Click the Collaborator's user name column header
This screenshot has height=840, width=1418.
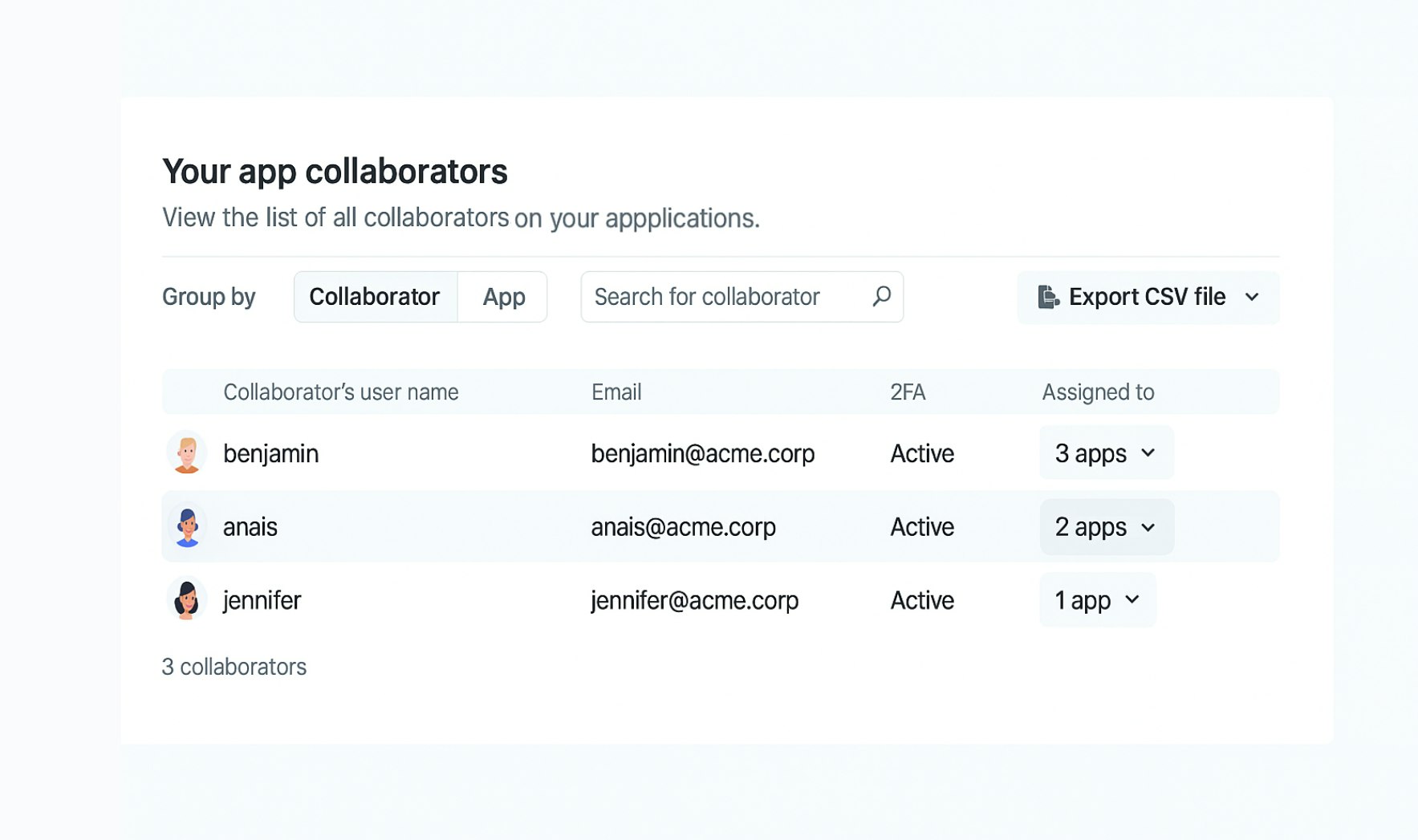[340, 392]
